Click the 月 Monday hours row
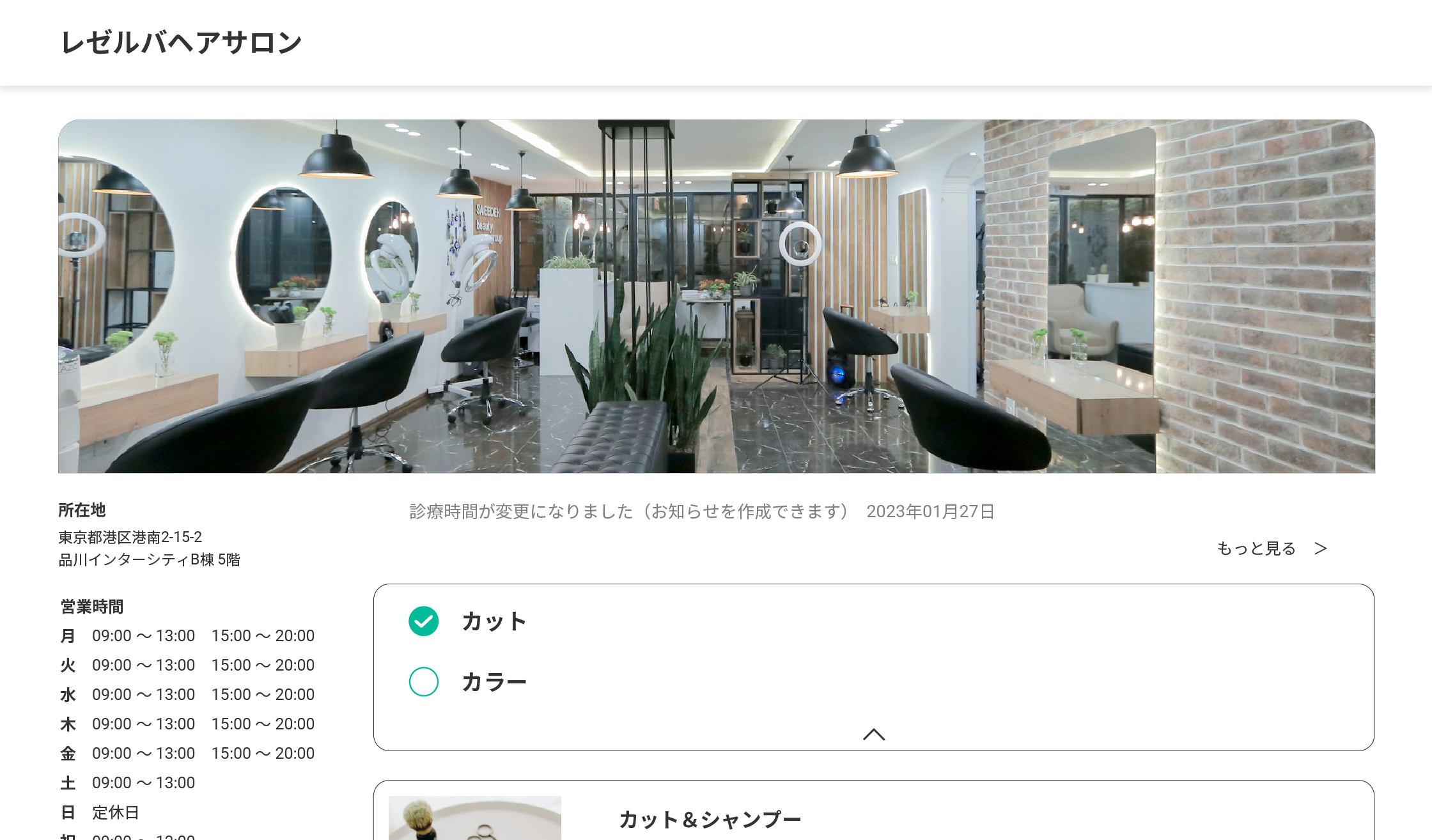Viewport: 1432px width, 840px height. 187,636
